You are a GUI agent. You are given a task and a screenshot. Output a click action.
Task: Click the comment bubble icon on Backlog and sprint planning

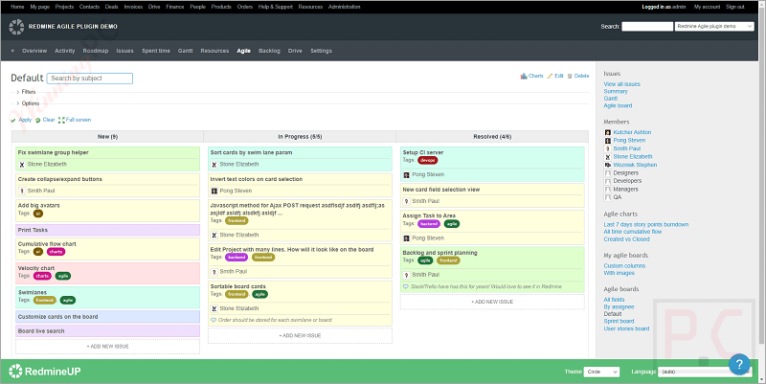pos(405,287)
